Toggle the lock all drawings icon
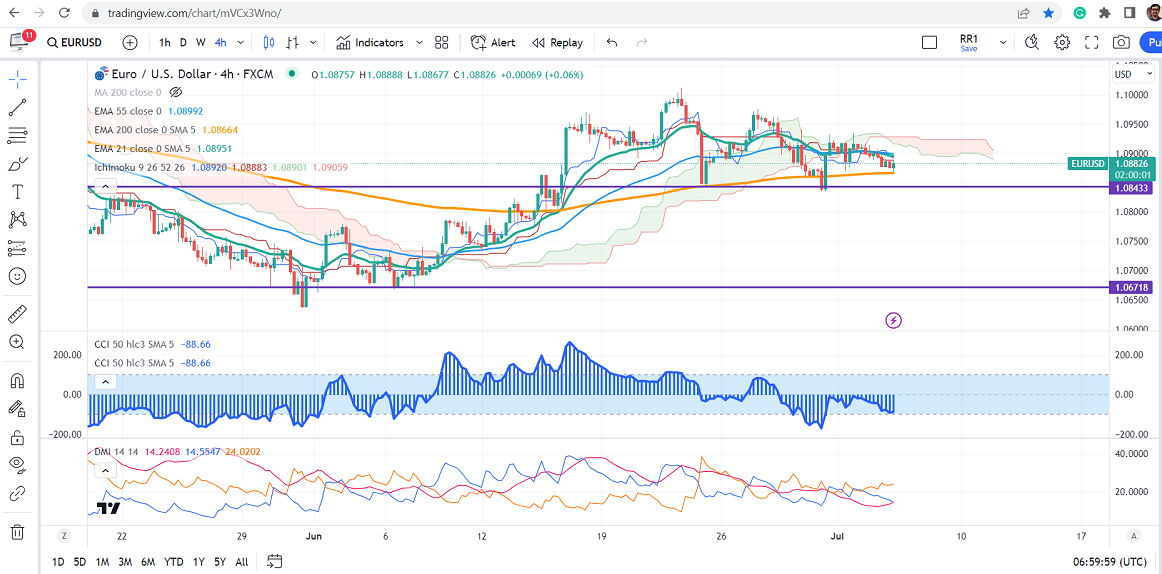The width and height of the screenshot is (1162, 574). click(x=17, y=438)
